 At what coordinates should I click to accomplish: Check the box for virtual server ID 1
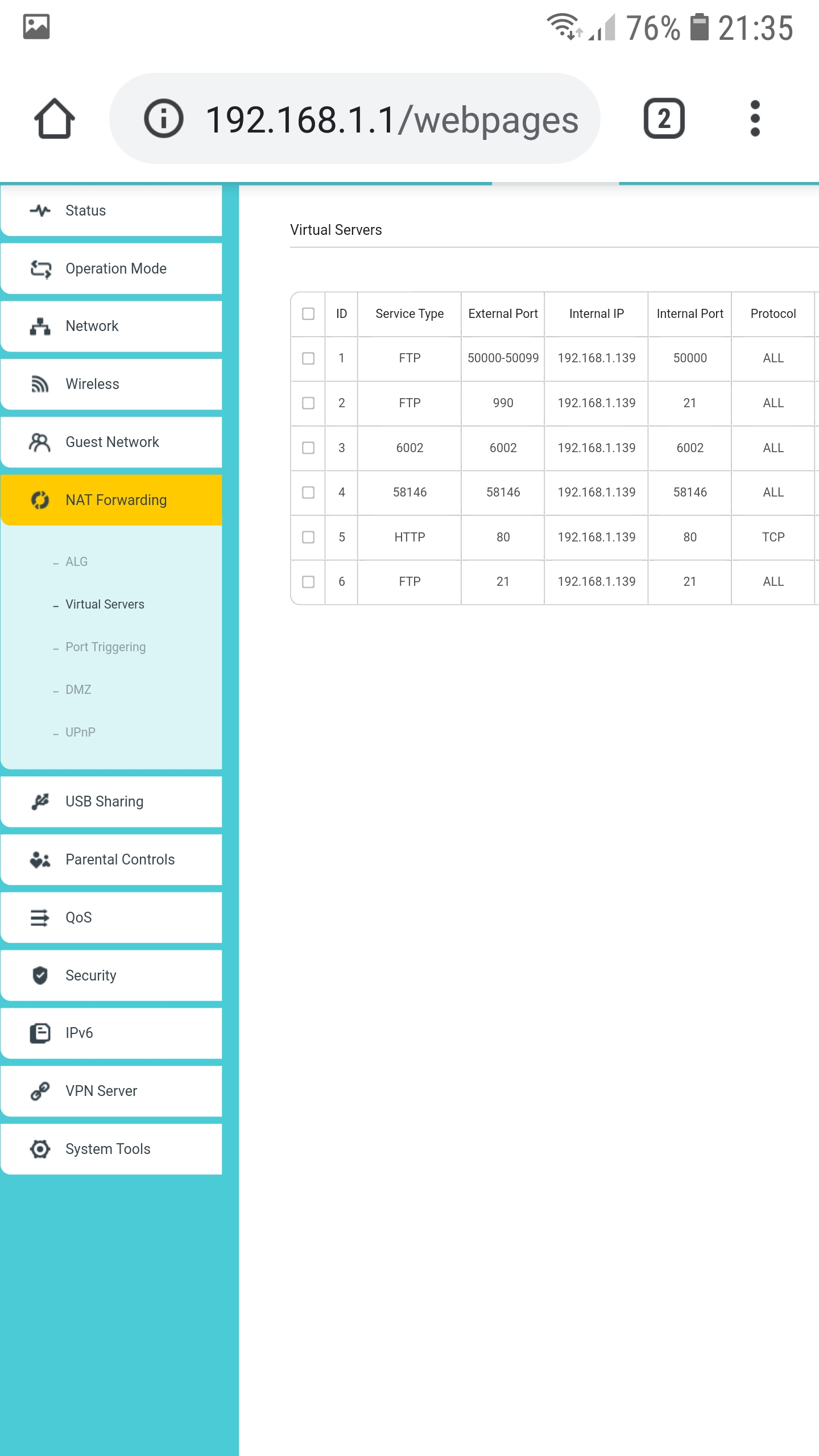308,358
